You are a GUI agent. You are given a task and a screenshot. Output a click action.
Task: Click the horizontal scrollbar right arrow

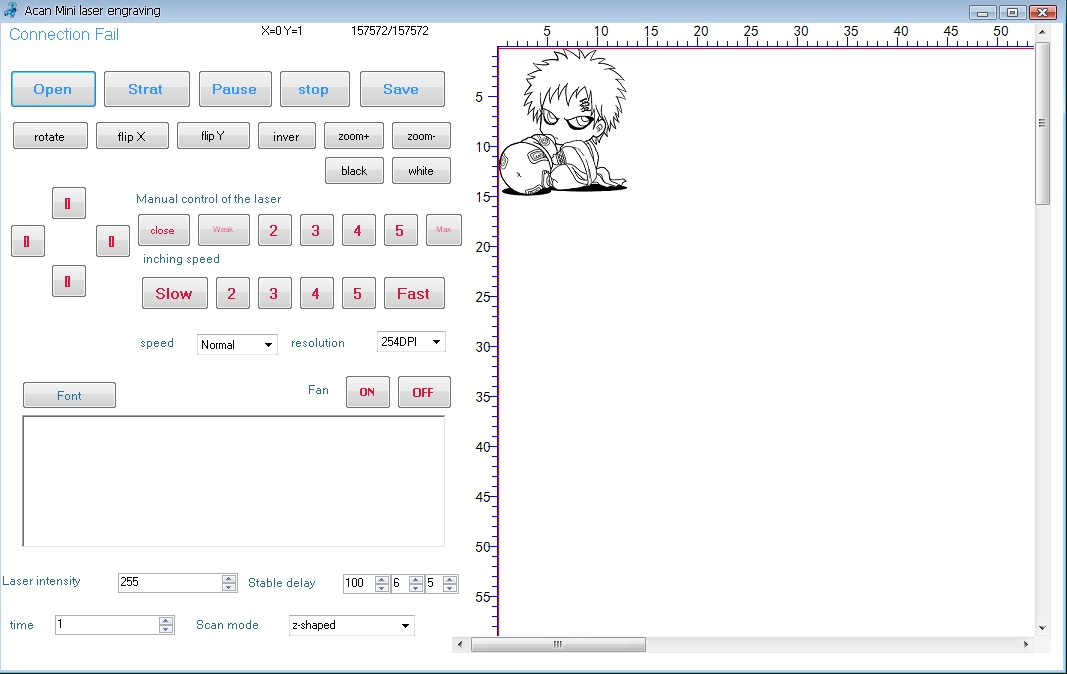tap(1025, 644)
